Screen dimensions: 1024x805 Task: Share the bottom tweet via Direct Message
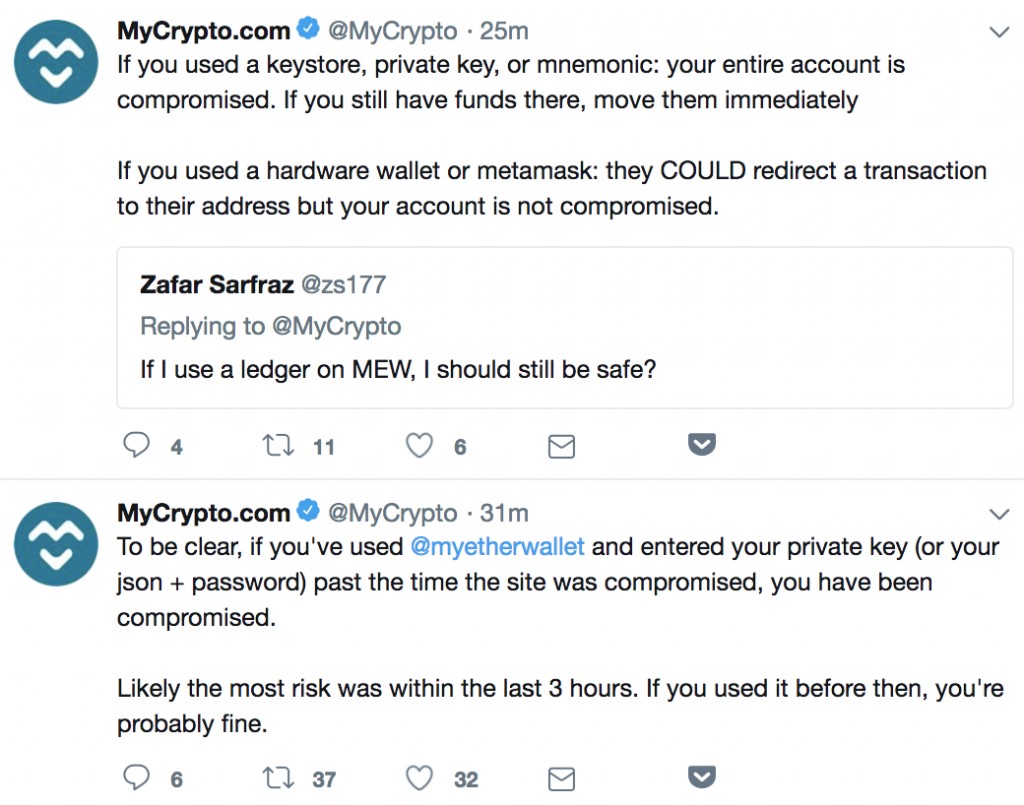click(561, 777)
